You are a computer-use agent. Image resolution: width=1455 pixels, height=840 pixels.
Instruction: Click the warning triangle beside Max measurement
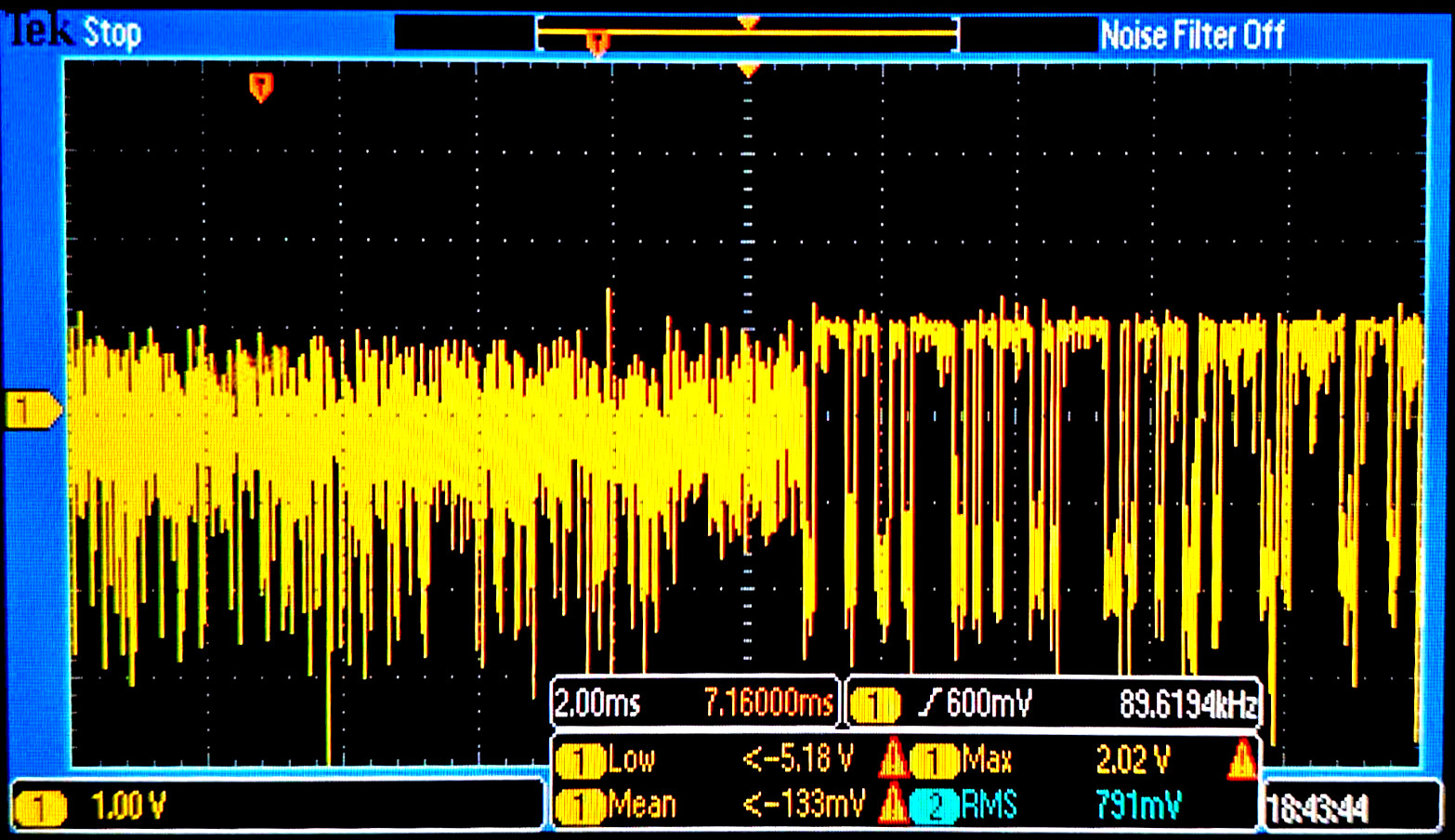click(x=1241, y=760)
